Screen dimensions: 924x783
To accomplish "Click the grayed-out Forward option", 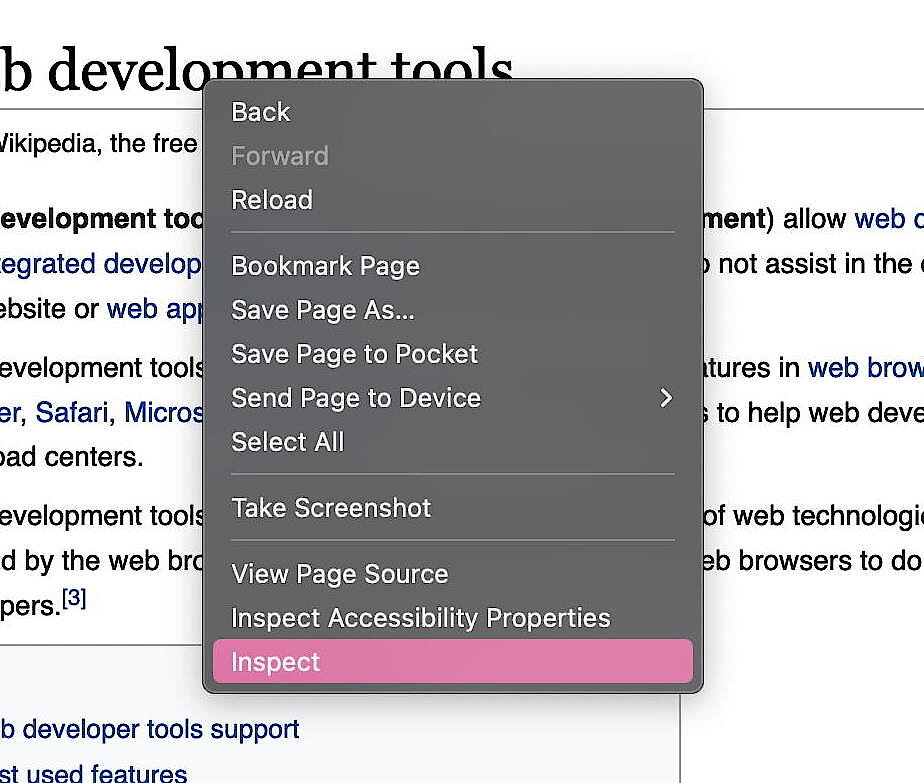I will pyautogui.click(x=279, y=156).
